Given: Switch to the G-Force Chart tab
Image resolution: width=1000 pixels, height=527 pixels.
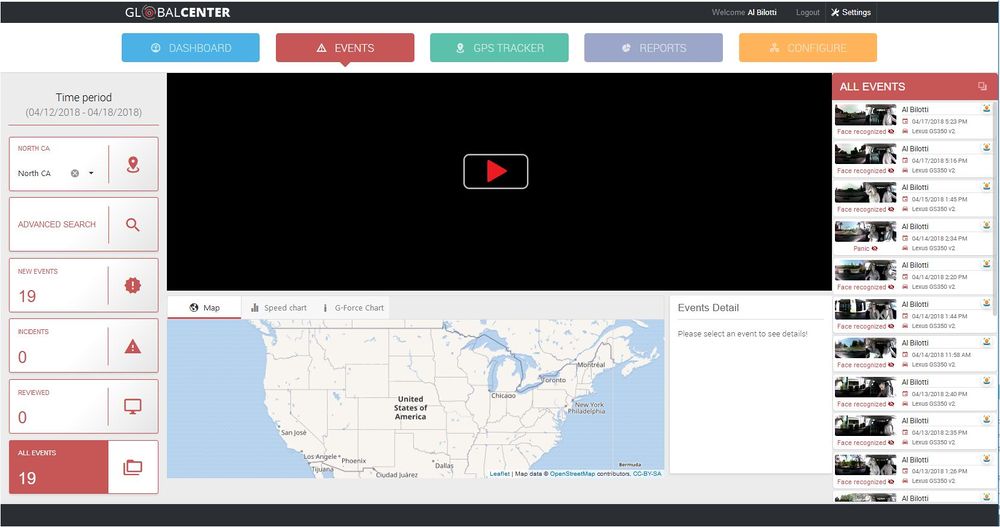Looking at the screenshot, I should (x=353, y=308).
